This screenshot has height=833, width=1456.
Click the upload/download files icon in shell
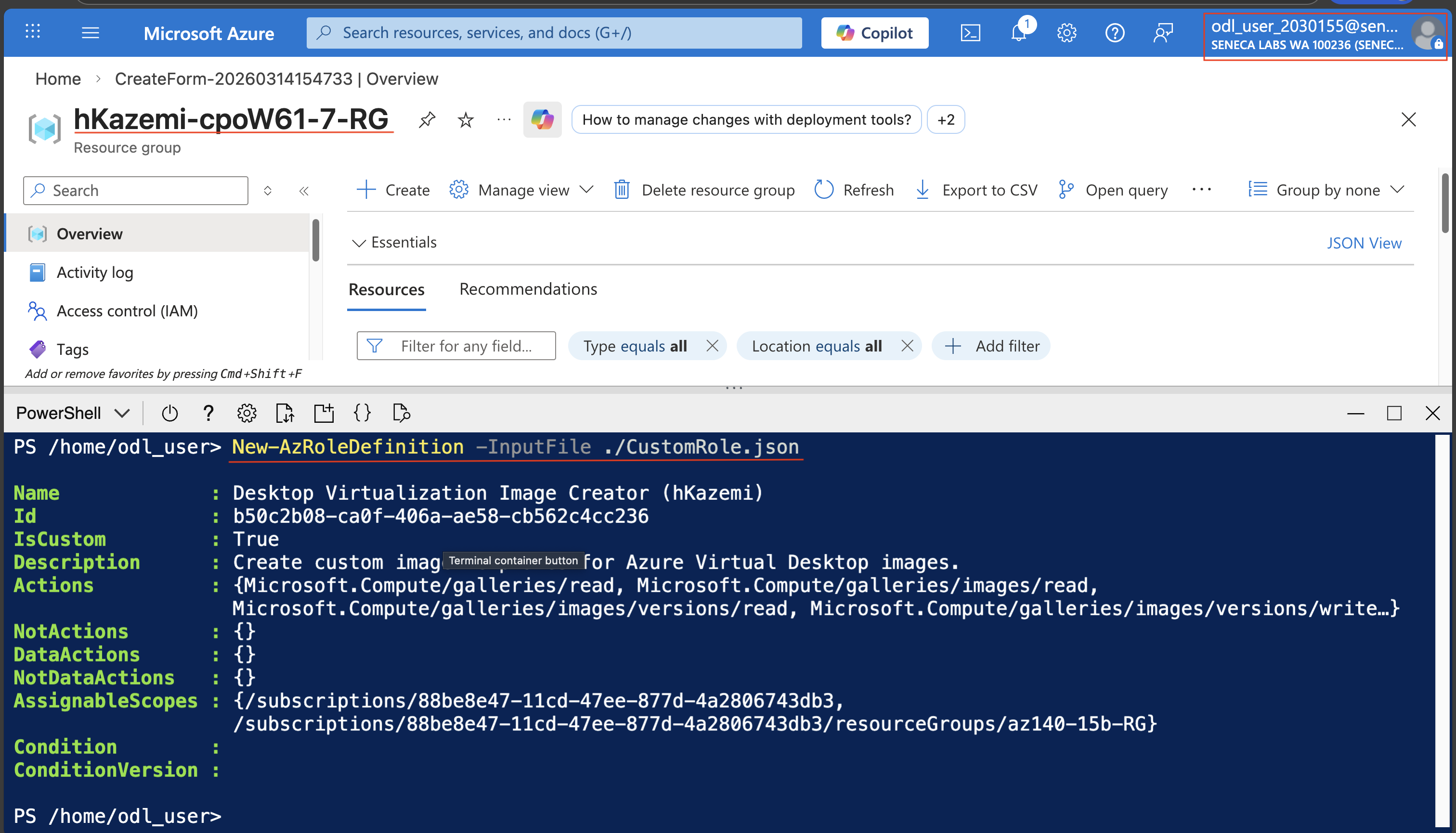click(x=285, y=413)
